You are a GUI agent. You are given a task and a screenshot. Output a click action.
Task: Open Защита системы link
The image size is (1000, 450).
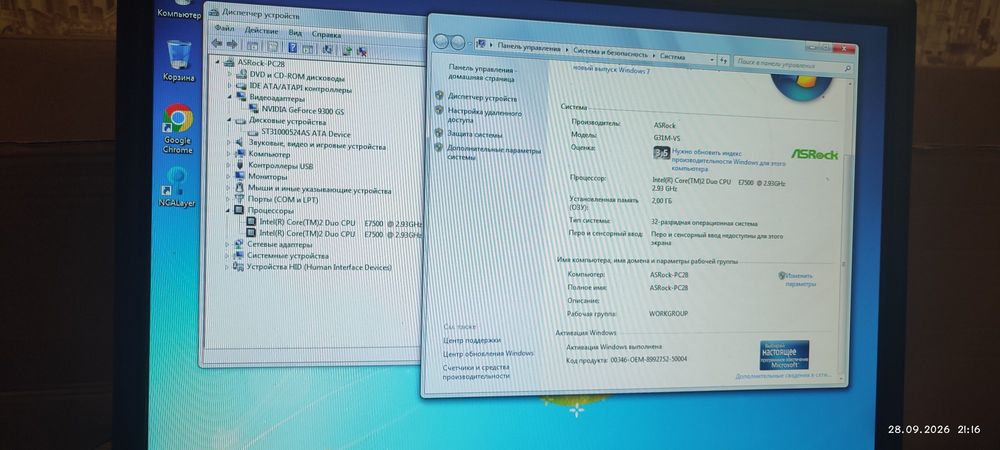(474, 134)
